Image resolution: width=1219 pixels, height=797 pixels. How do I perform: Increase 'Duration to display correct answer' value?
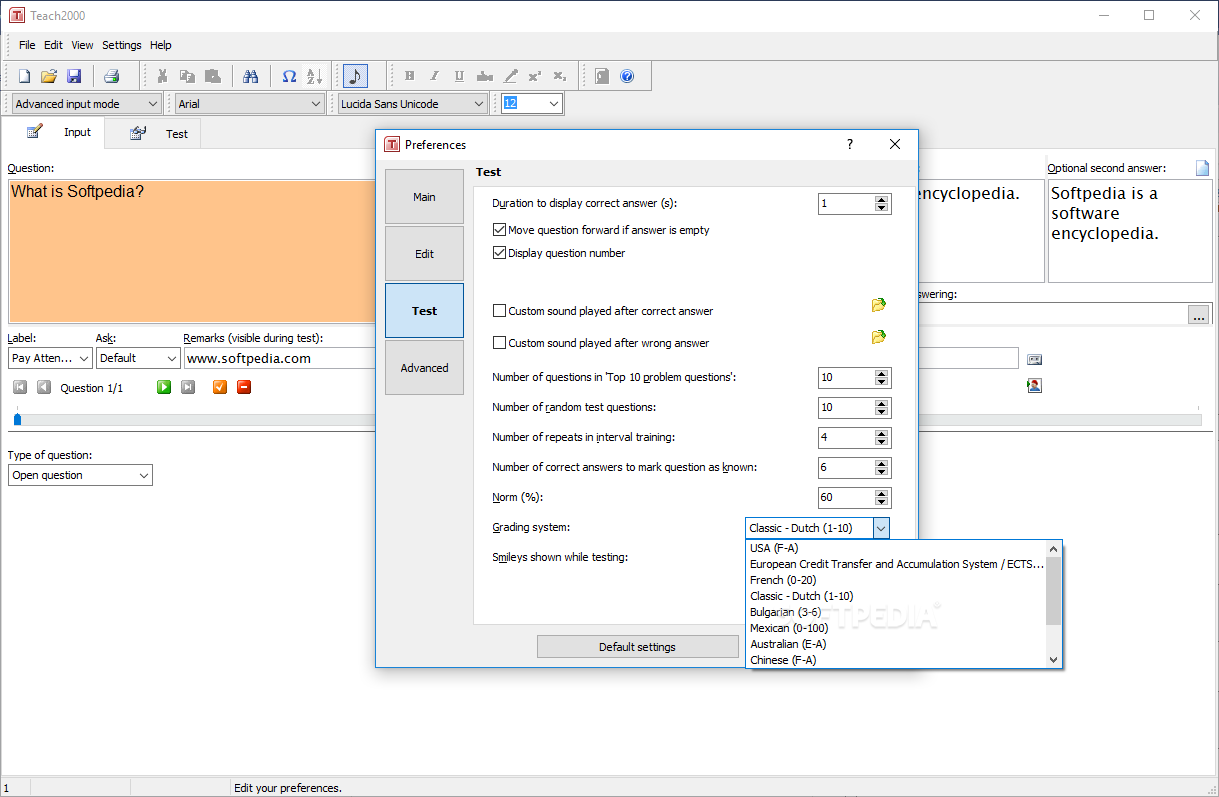click(x=881, y=199)
